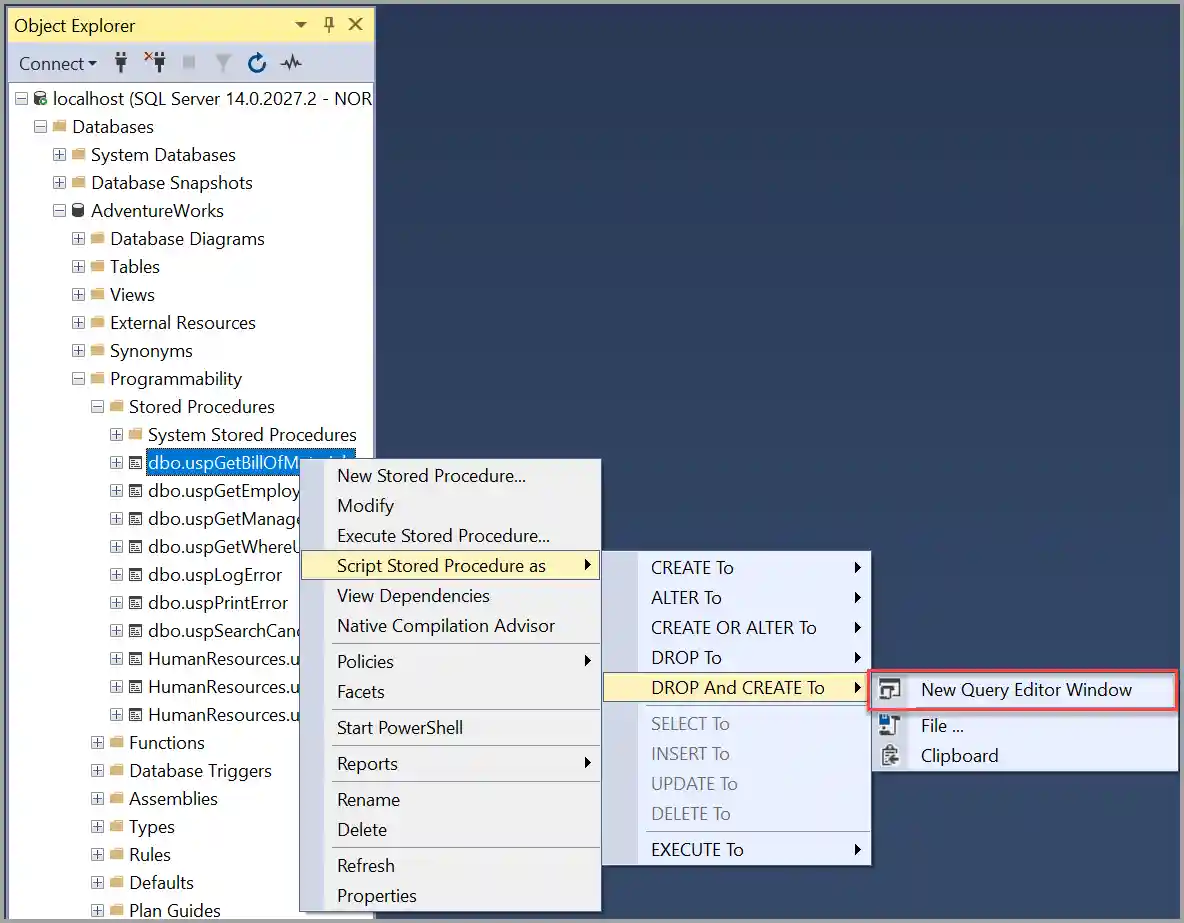This screenshot has width=1184, height=923.
Task: Click the stored procedure icon beside dbo.uspLogError
Action: [x=134, y=575]
